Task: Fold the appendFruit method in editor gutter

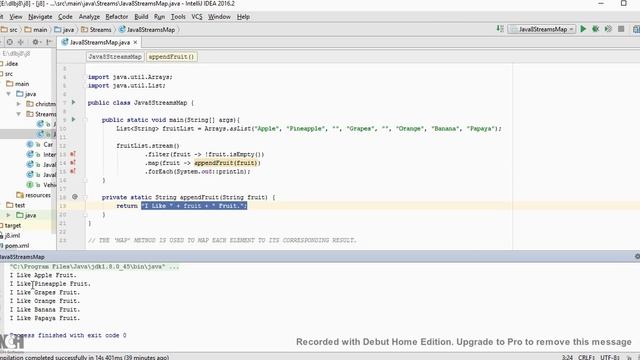Action: [86, 197]
